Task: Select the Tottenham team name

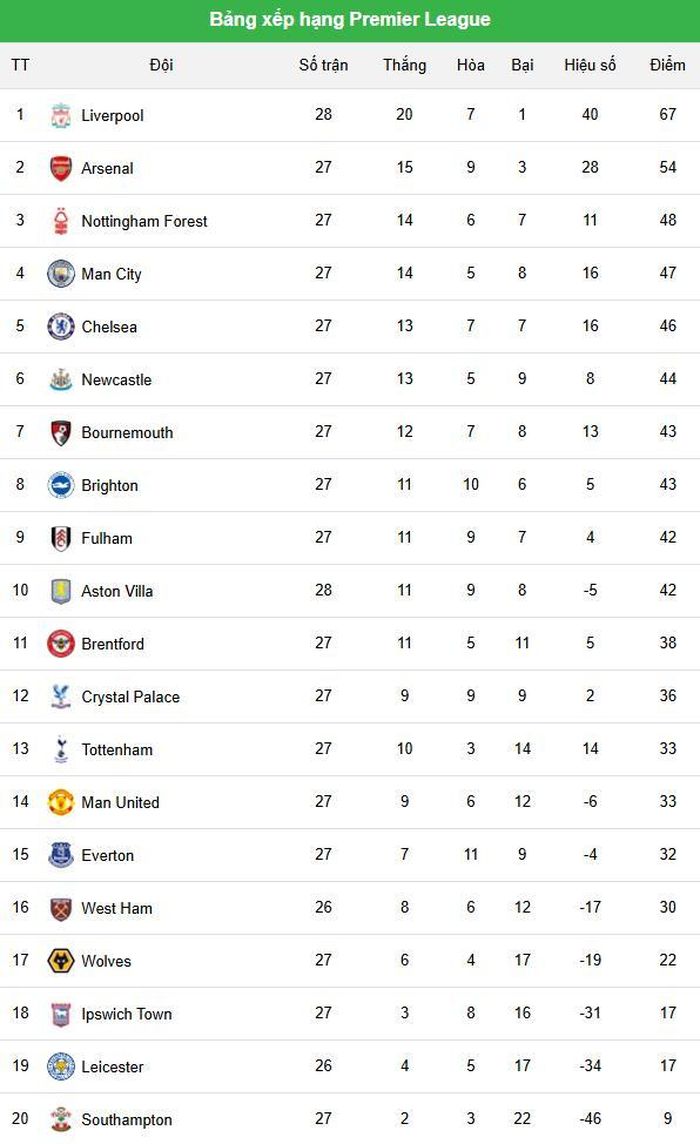Action: 117,749
